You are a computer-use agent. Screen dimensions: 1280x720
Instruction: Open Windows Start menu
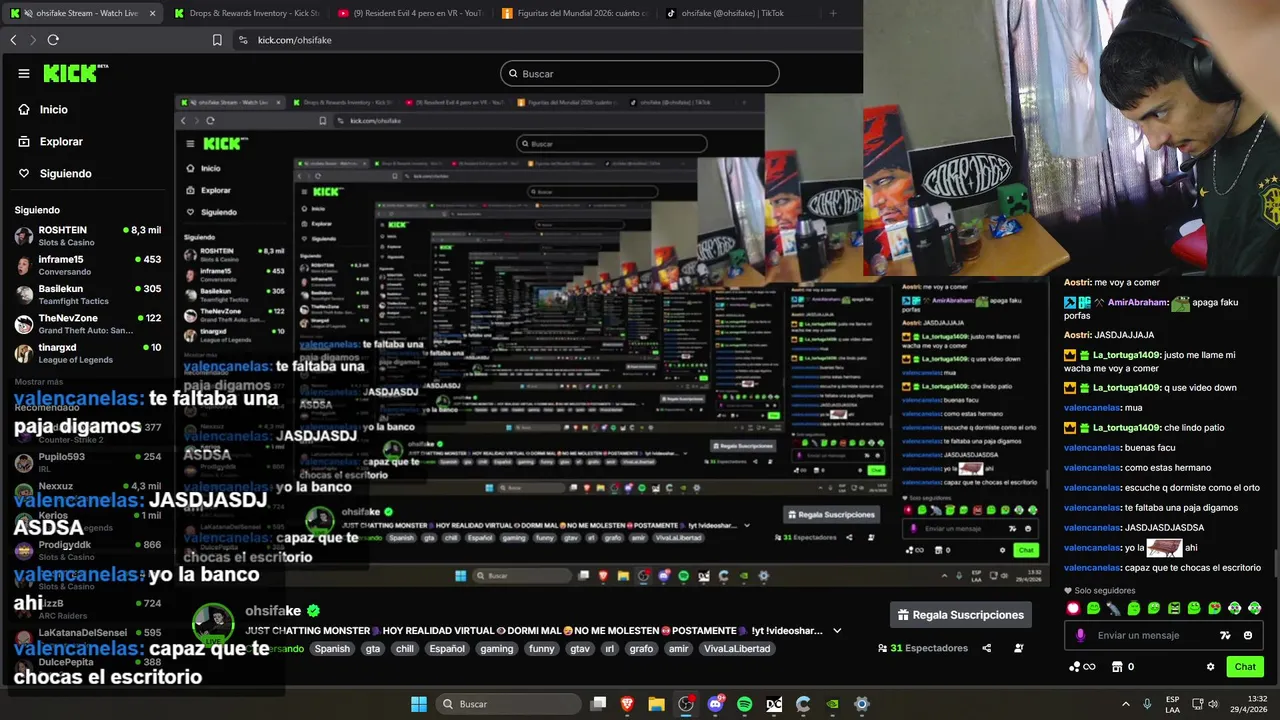pos(419,704)
